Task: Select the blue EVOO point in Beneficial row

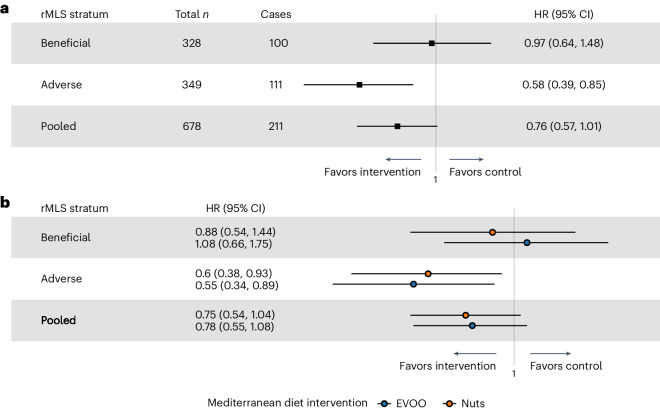Action: tap(527, 242)
